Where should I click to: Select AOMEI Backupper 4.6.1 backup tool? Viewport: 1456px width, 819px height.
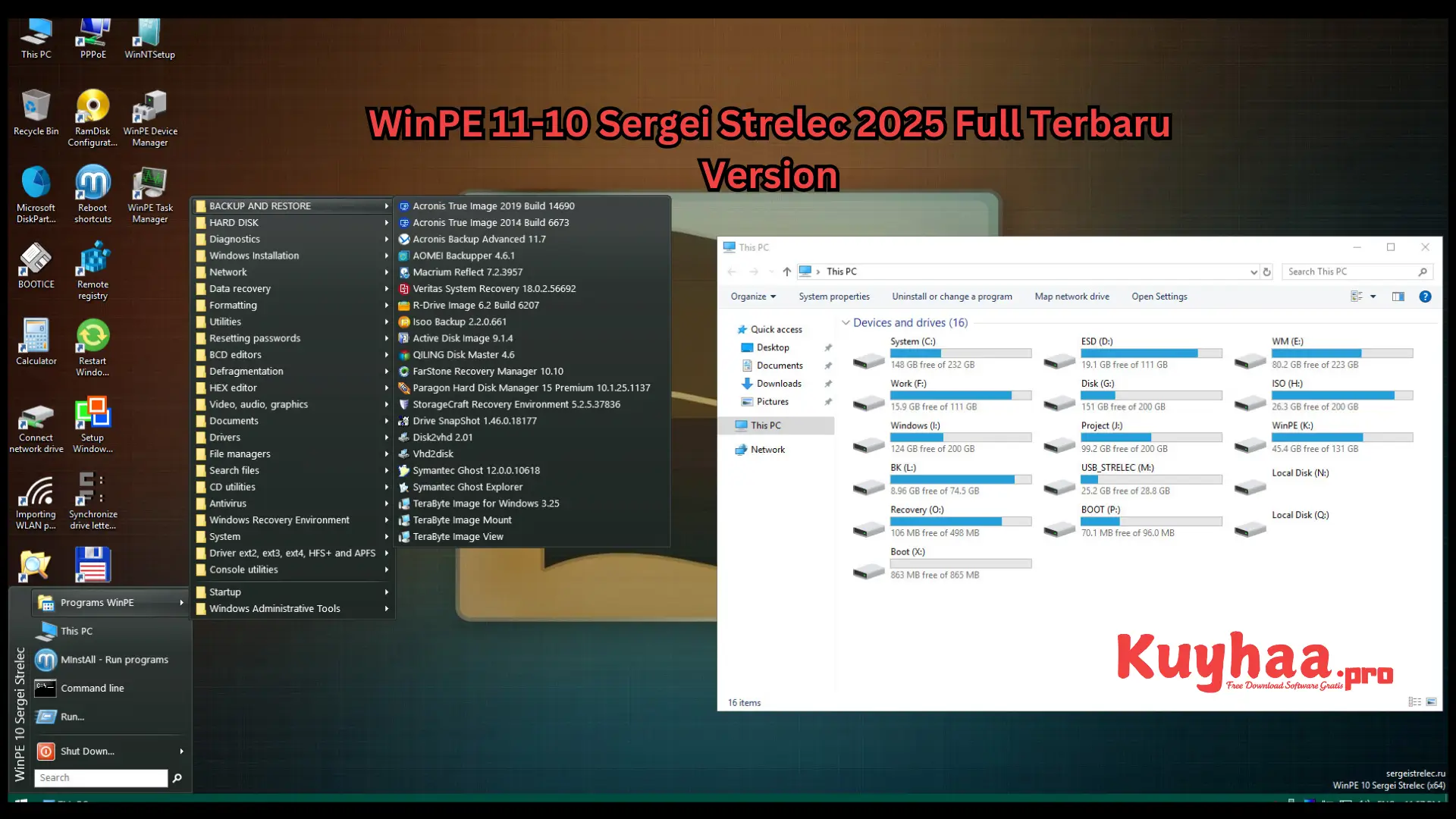pos(464,255)
